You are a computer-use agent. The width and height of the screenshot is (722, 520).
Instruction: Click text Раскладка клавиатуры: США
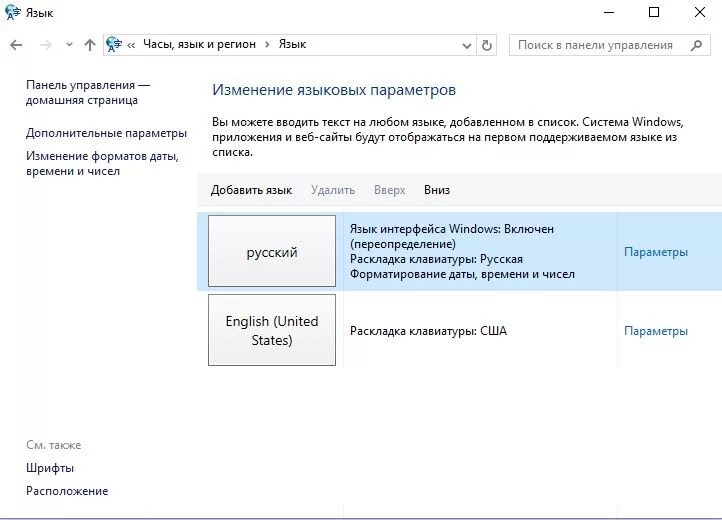pyautogui.click(x=428, y=331)
